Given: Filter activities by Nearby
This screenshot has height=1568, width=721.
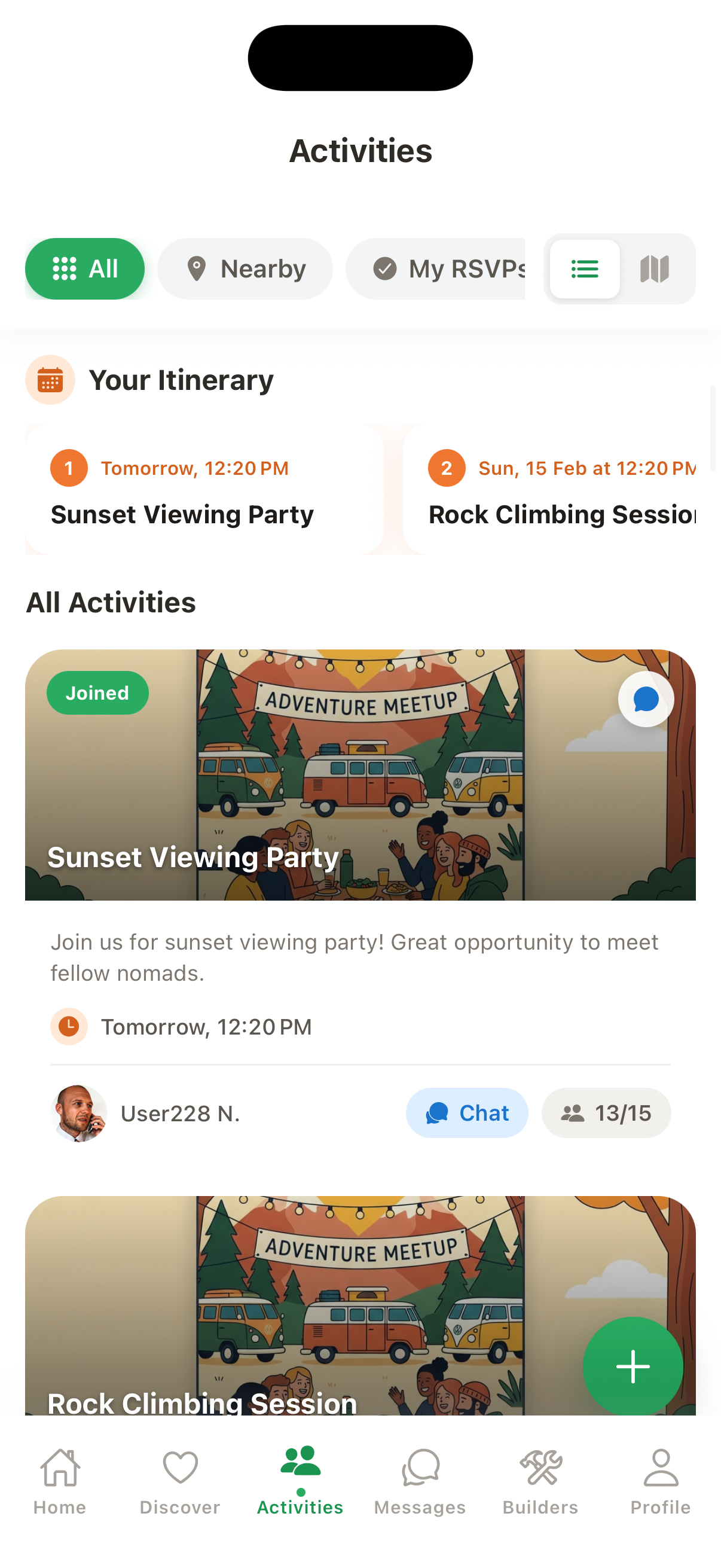Looking at the screenshot, I should point(245,269).
